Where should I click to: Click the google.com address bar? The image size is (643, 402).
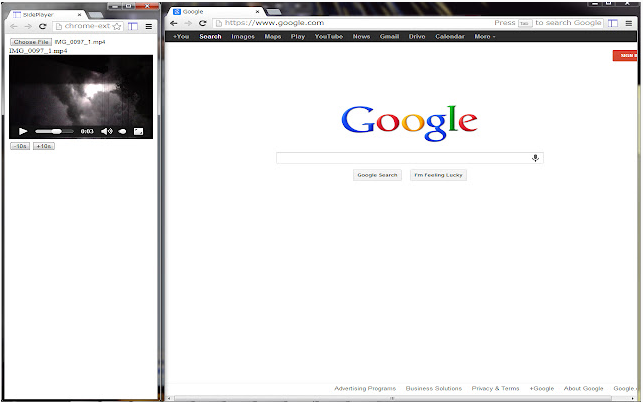pos(408,23)
